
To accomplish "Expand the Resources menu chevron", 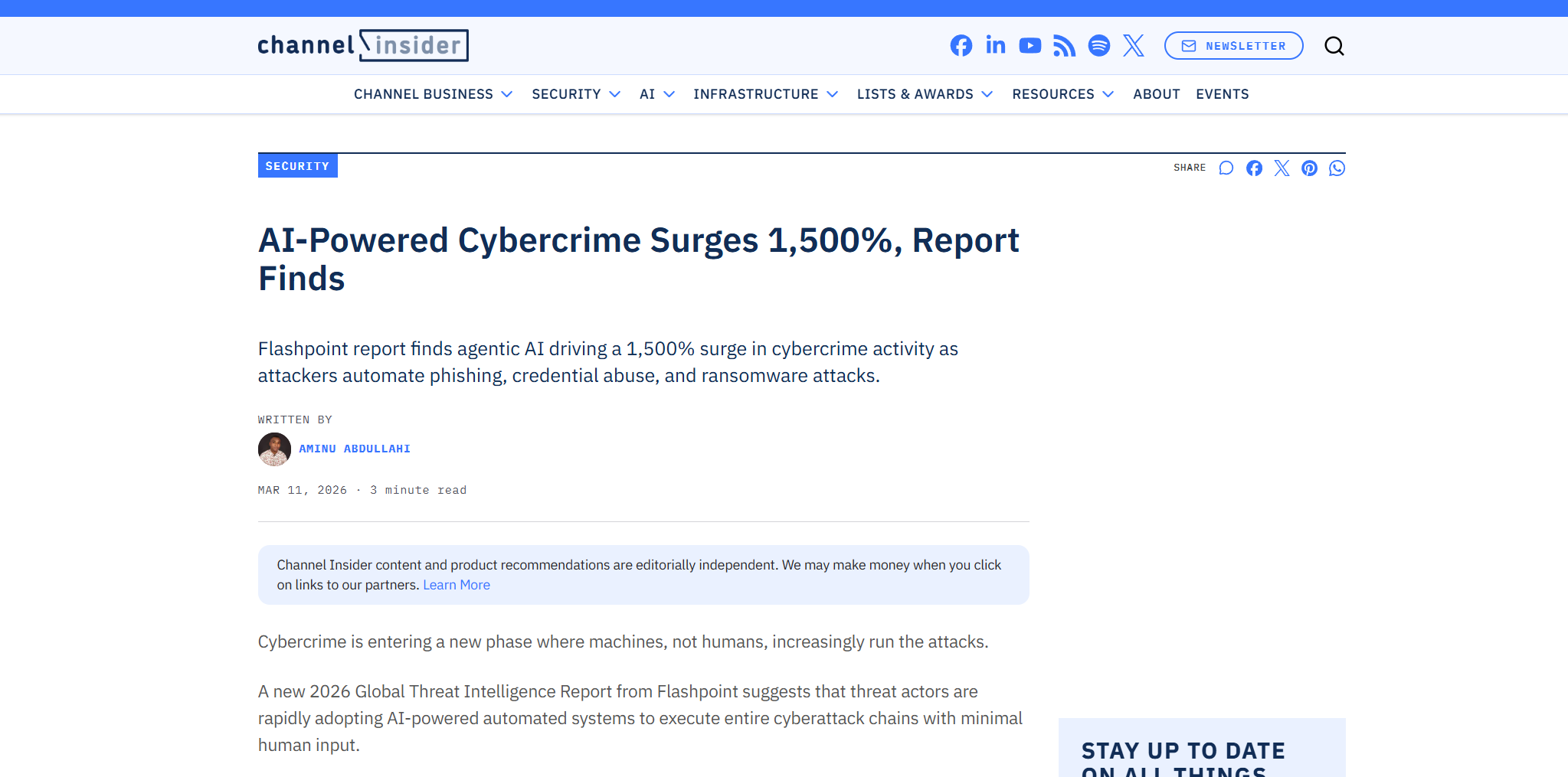I will 1108,94.
